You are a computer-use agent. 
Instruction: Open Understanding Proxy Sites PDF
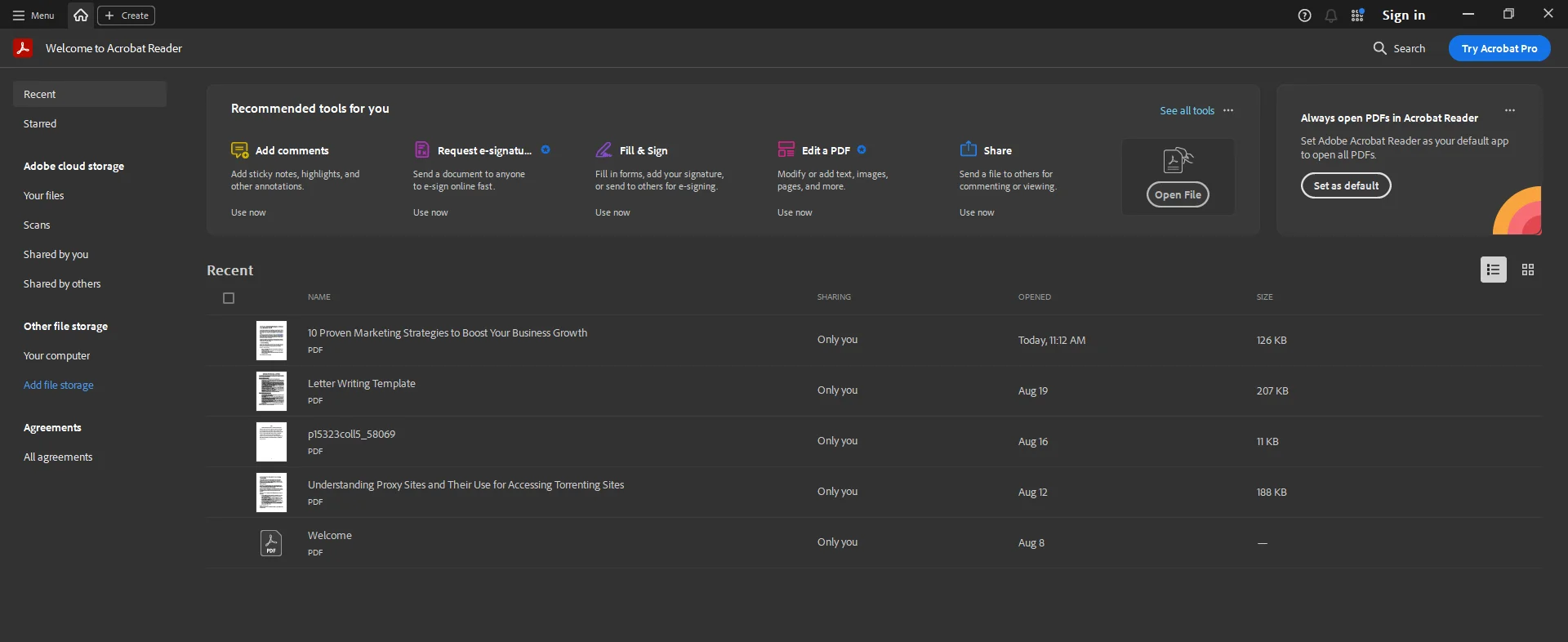click(x=465, y=484)
